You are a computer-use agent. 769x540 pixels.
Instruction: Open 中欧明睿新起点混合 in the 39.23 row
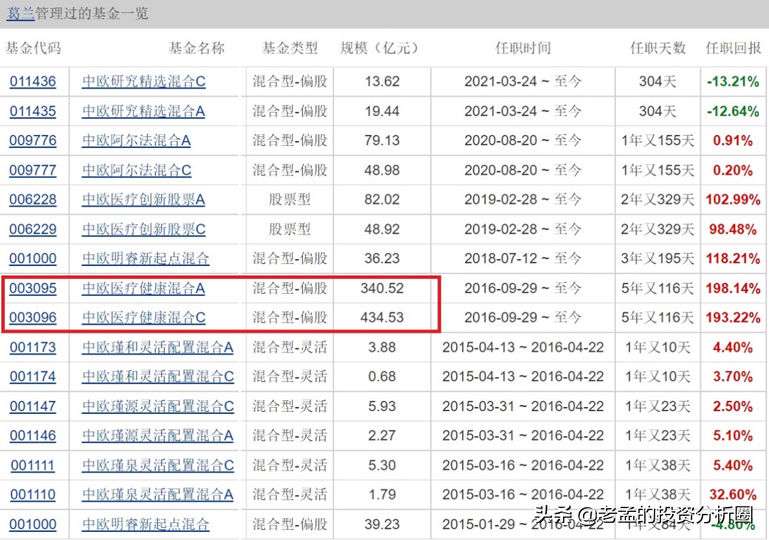coord(146,524)
